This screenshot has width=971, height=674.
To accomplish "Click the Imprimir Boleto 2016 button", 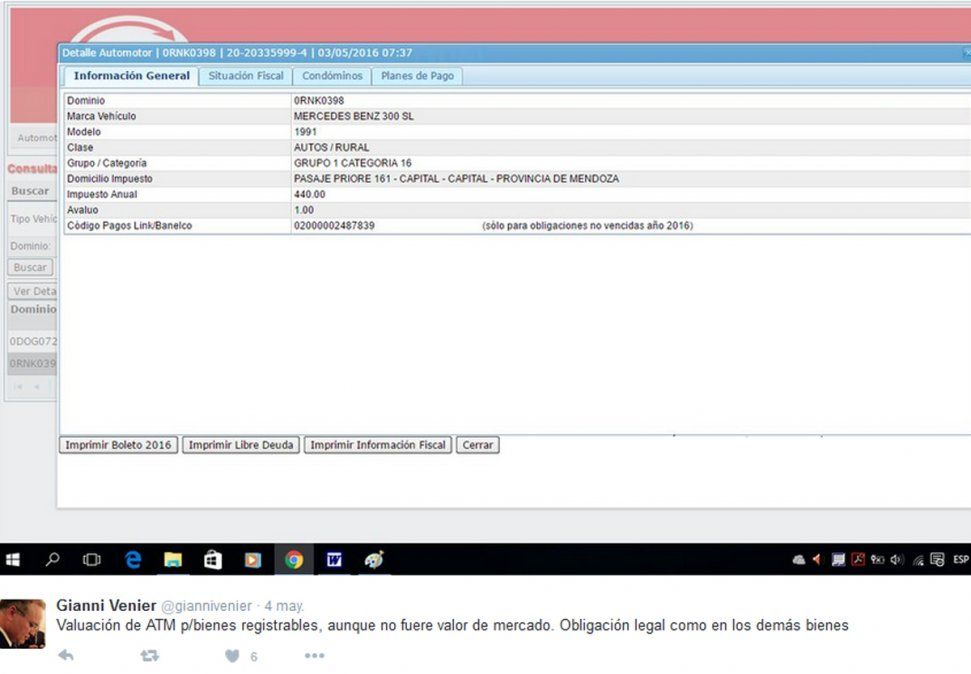I will tap(118, 445).
